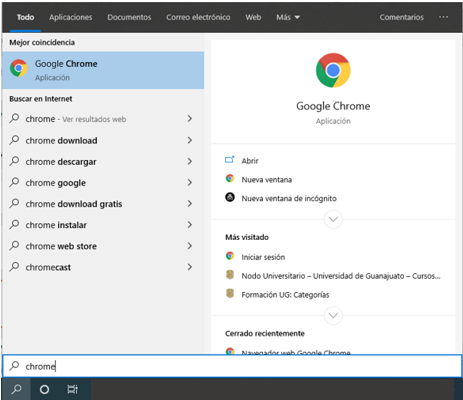Screen dimensions: 463x400
Task: Select 'chrome web store' suggestion text
Action: [x=61, y=246]
